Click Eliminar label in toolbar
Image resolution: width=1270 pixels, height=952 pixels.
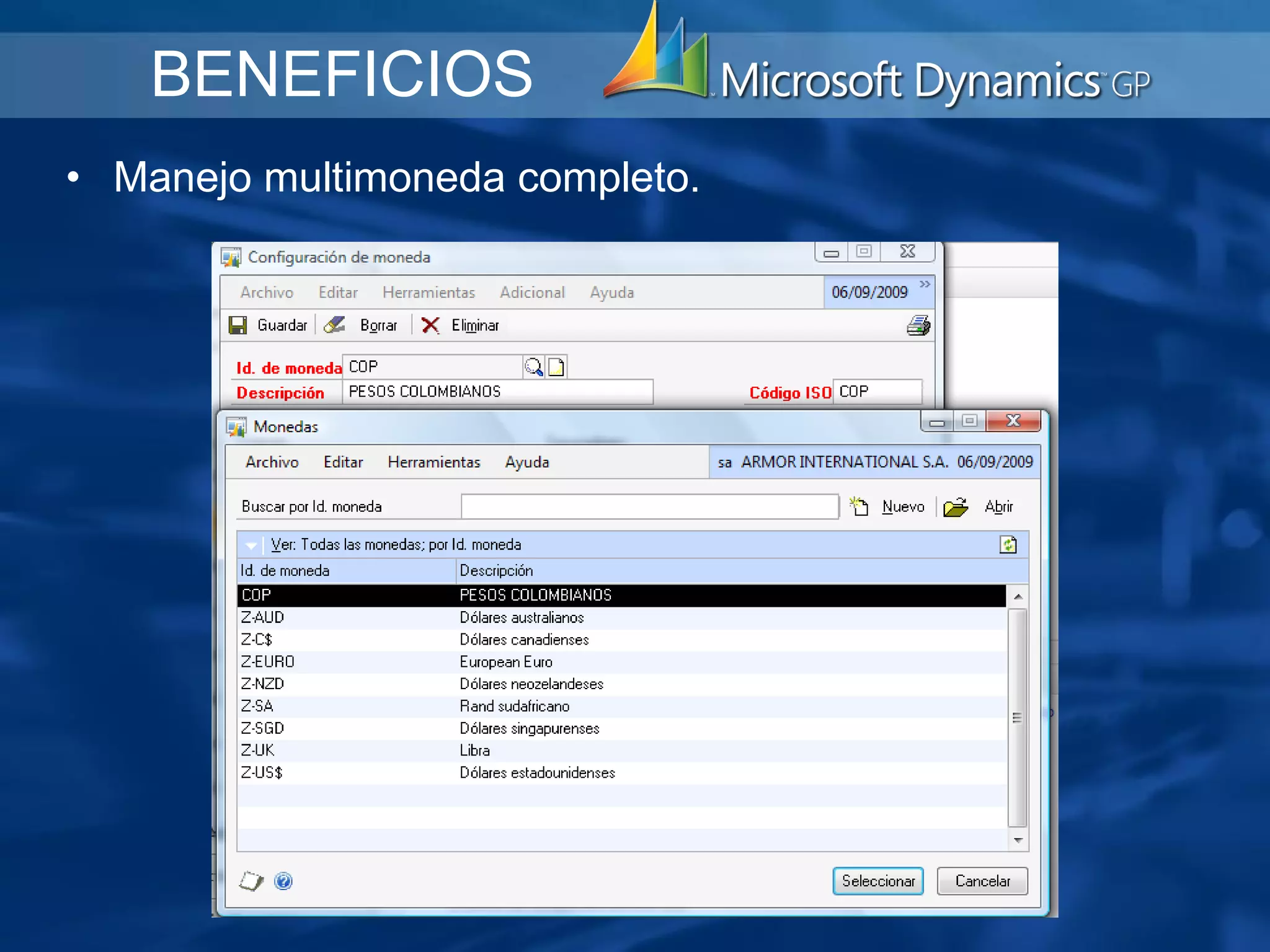[475, 325]
